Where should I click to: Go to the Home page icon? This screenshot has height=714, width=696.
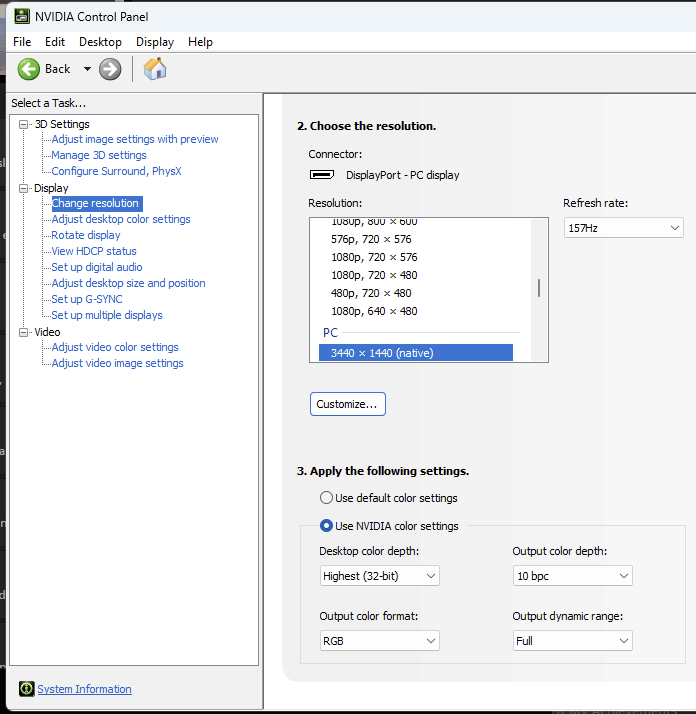155,69
